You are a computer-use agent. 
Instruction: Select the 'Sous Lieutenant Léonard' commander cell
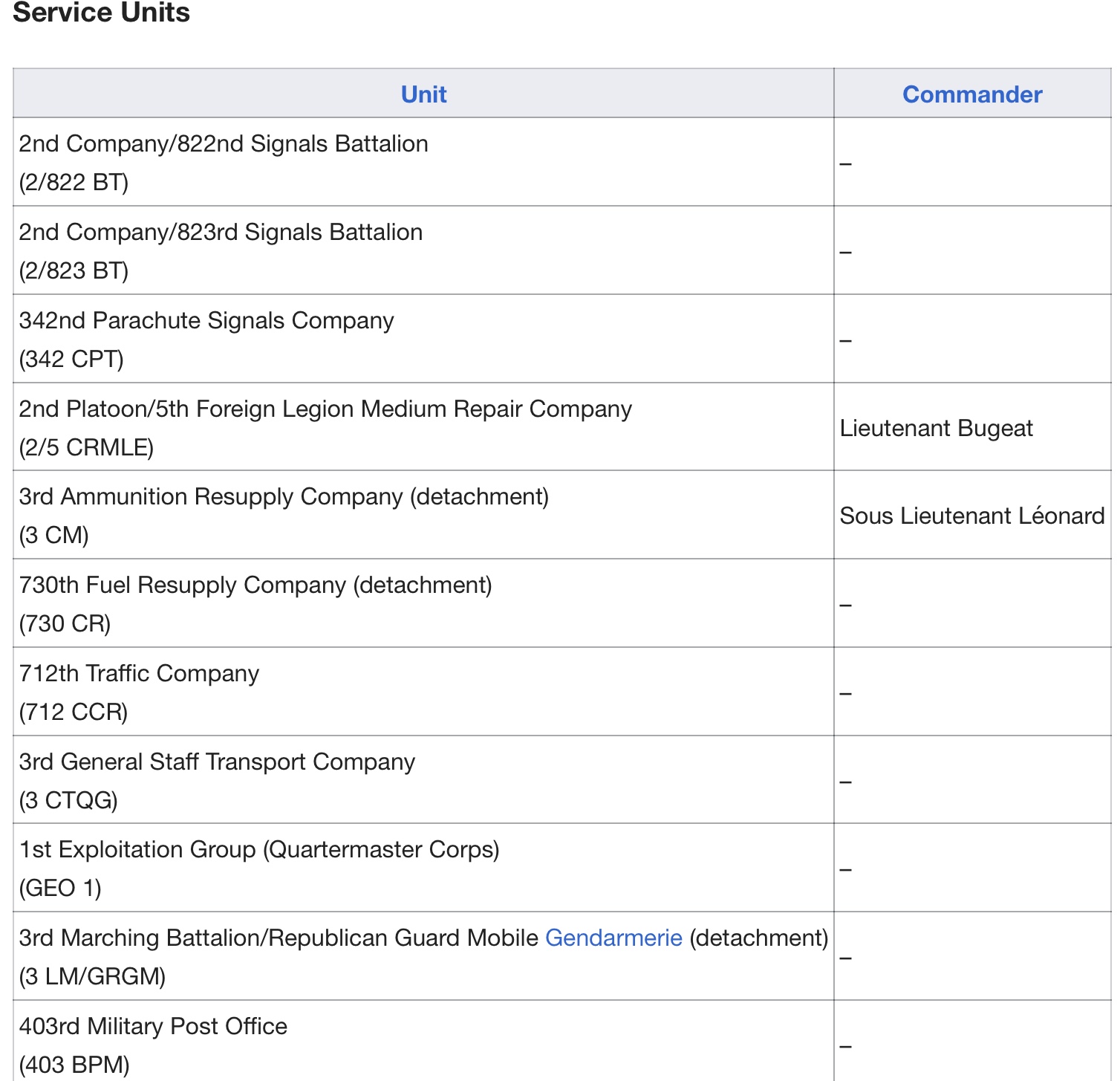click(972, 516)
